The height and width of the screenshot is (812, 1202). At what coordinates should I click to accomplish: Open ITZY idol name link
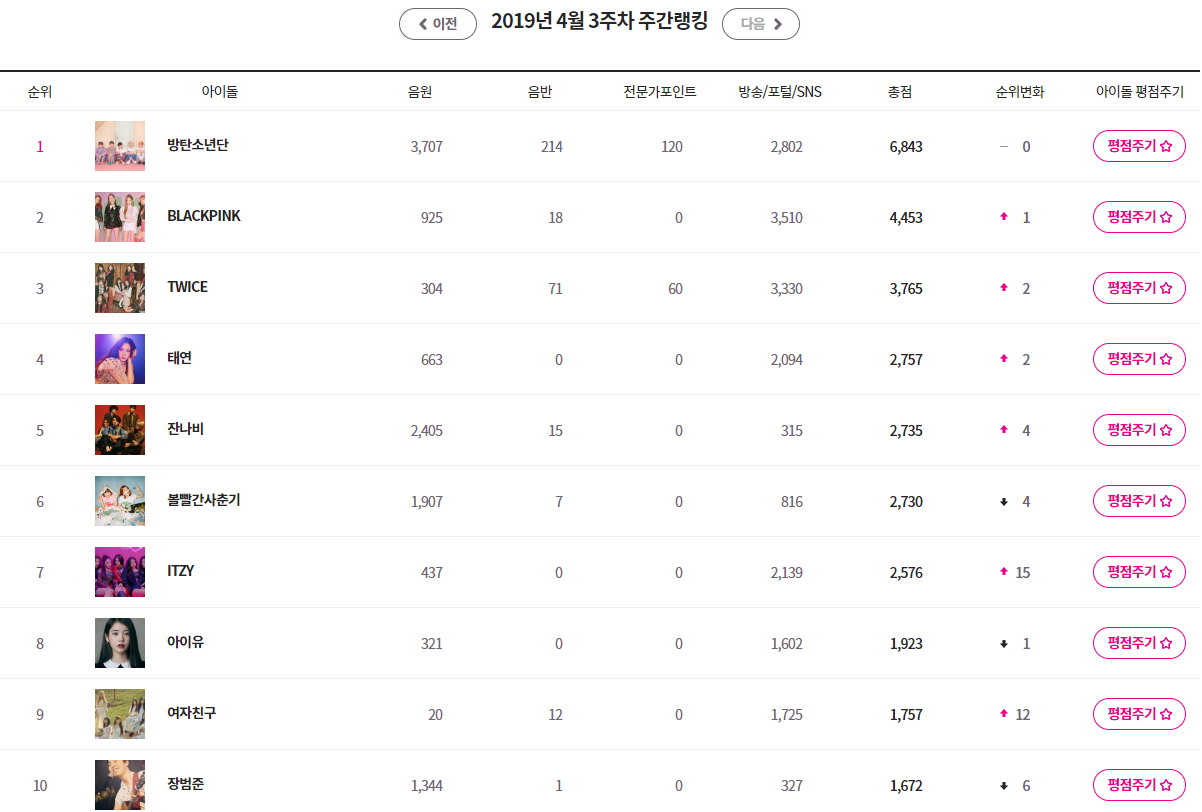181,571
